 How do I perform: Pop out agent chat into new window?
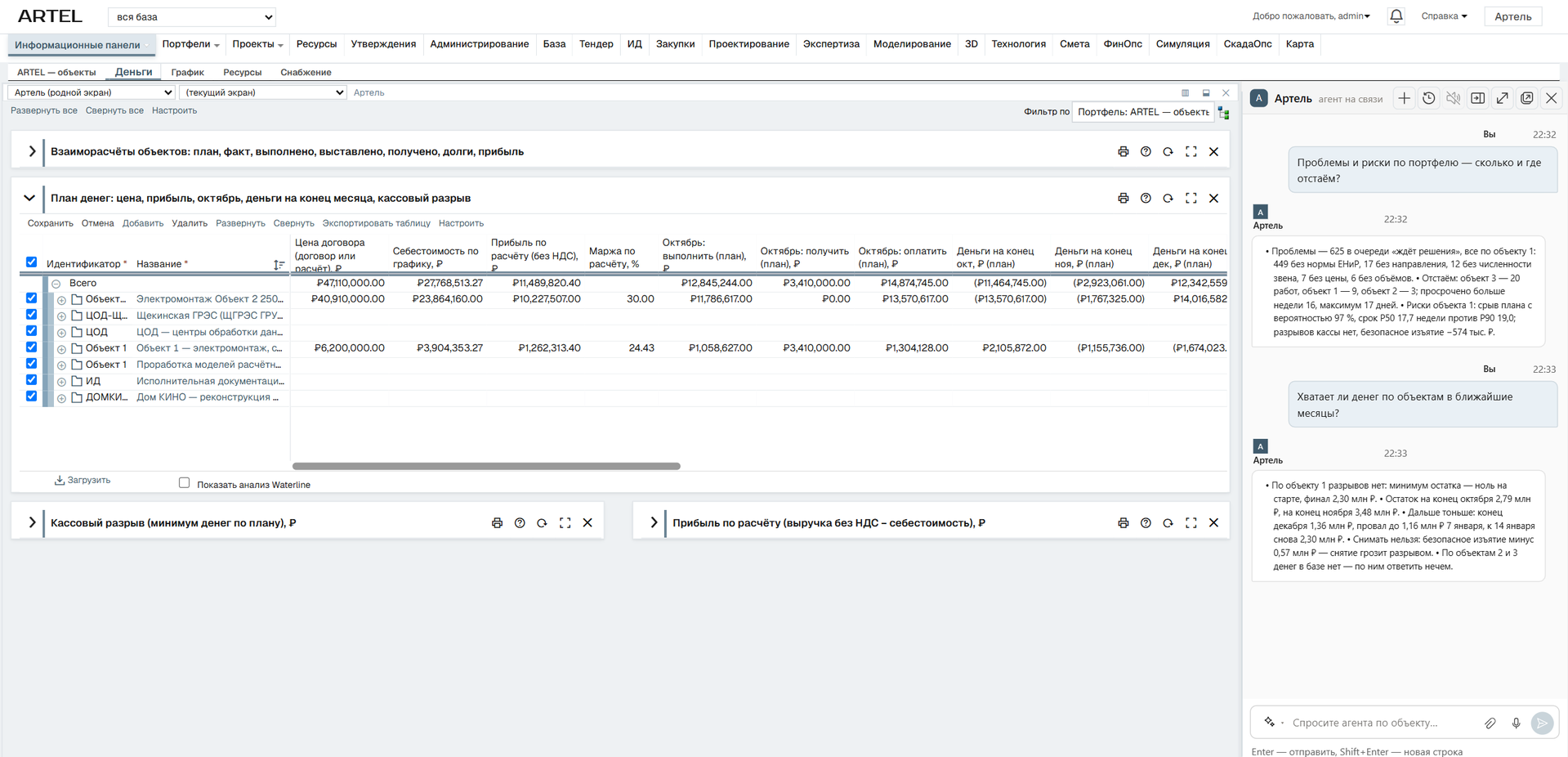point(1526,99)
